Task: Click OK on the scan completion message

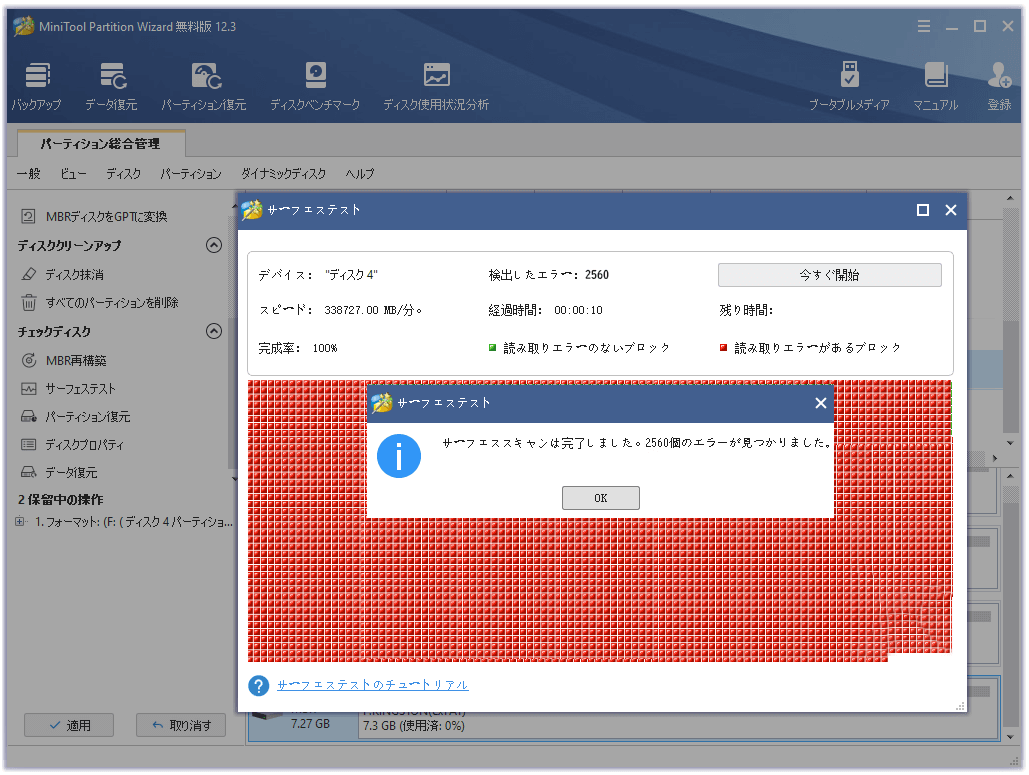Action: (600, 497)
